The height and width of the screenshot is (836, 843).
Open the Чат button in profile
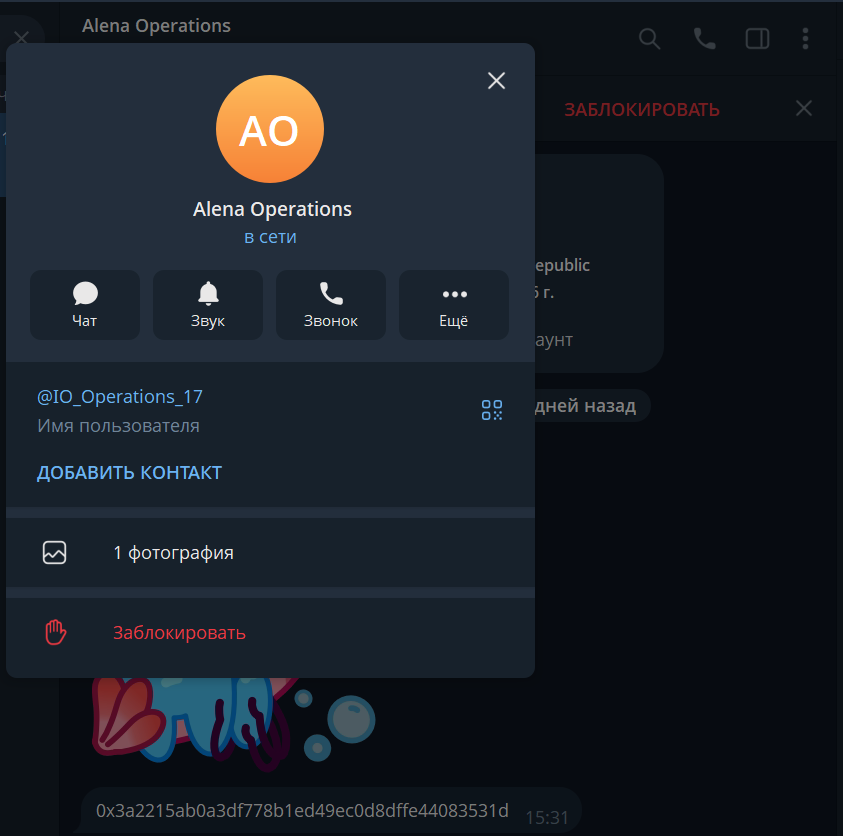click(85, 305)
